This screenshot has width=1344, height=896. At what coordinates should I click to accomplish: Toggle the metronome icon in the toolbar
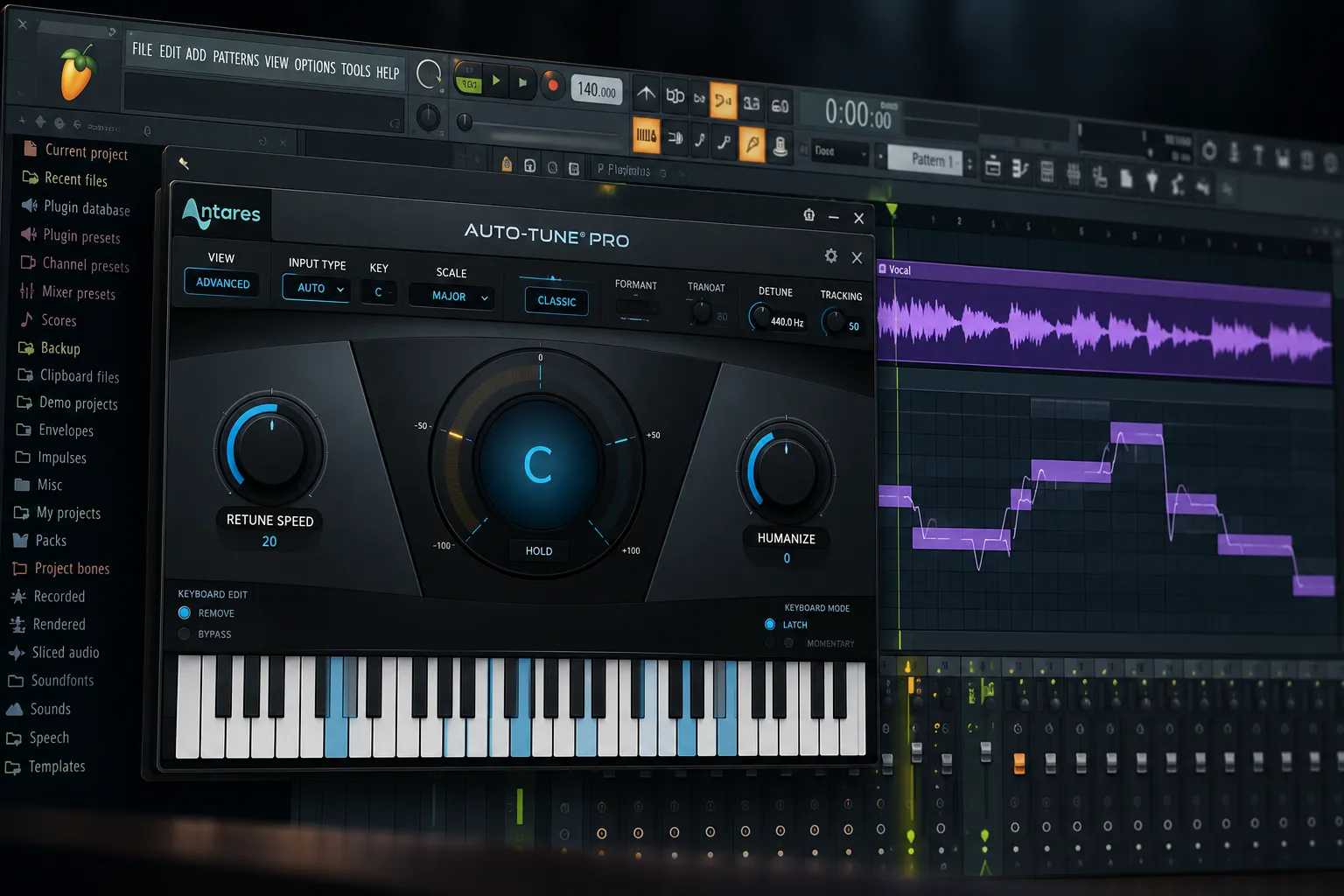pos(646,94)
